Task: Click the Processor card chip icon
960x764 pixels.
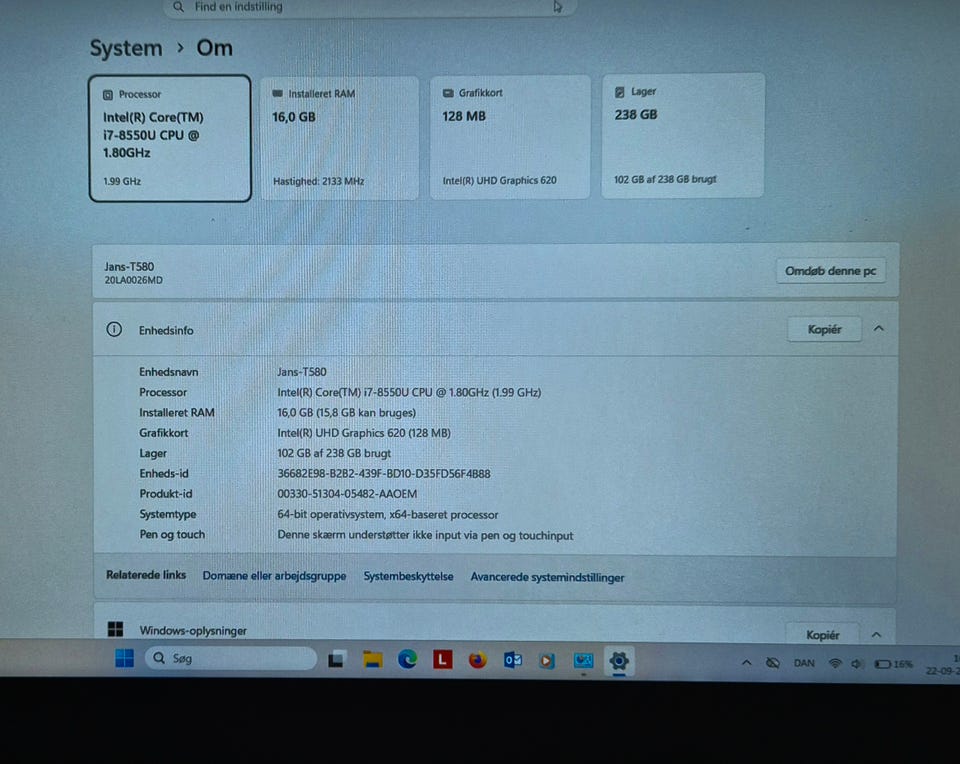Action: tap(108, 95)
